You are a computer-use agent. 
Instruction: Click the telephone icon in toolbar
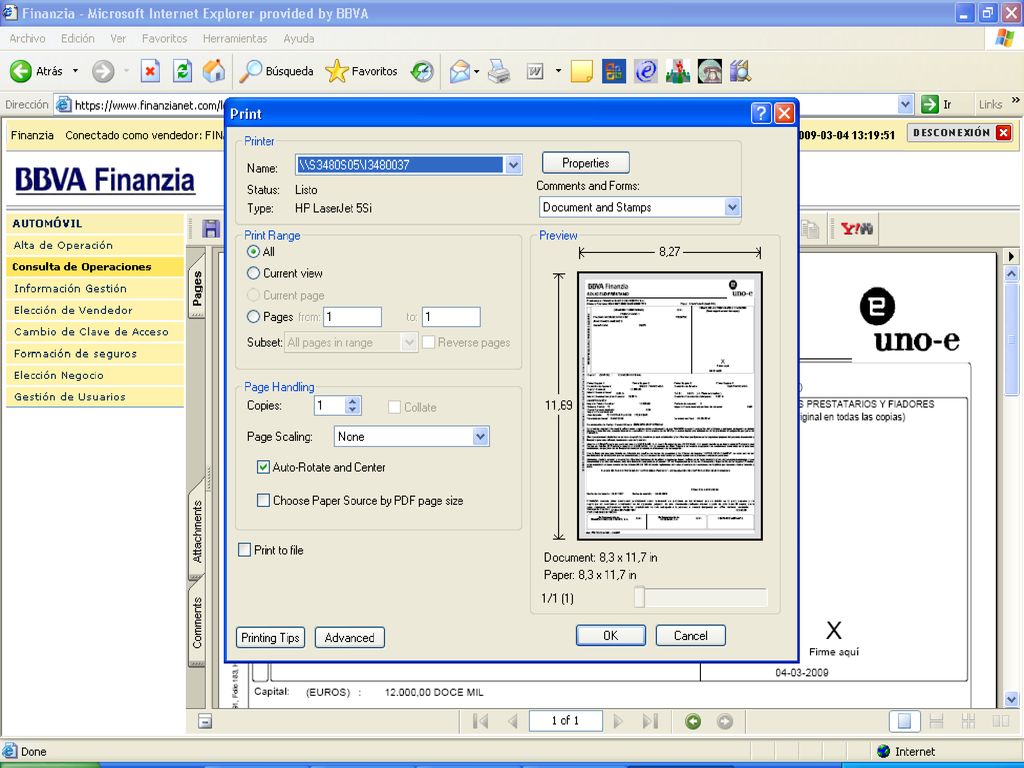(710, 71)
